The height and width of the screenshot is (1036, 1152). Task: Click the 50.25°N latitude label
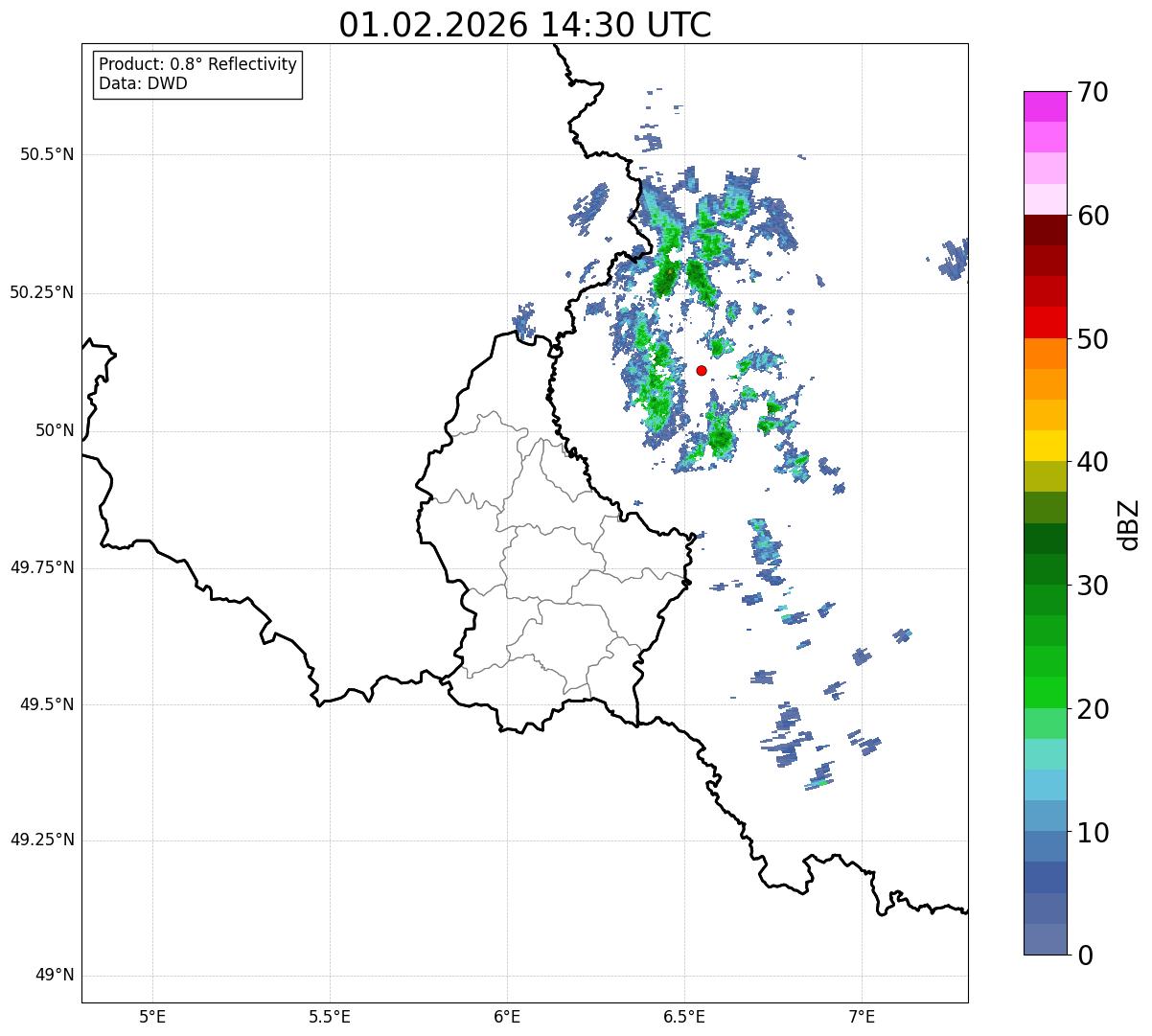[42, 292]
